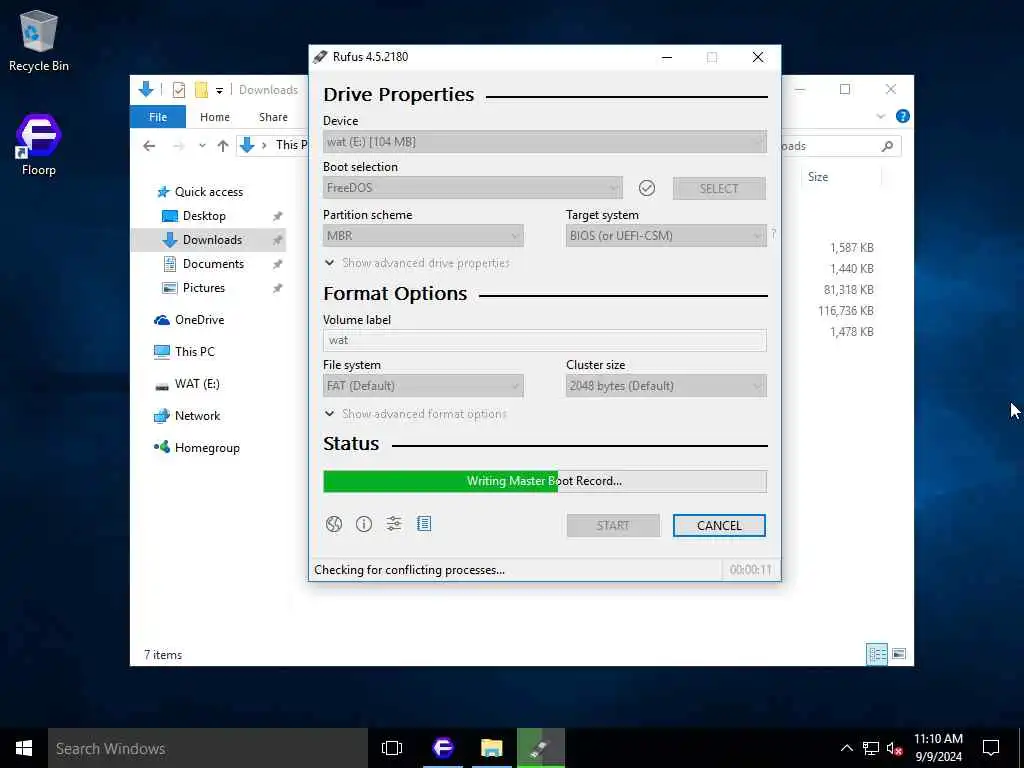Select WAT (E:) drive in sidebar
Screen dimensions: 1024x768
coord(187,384)
